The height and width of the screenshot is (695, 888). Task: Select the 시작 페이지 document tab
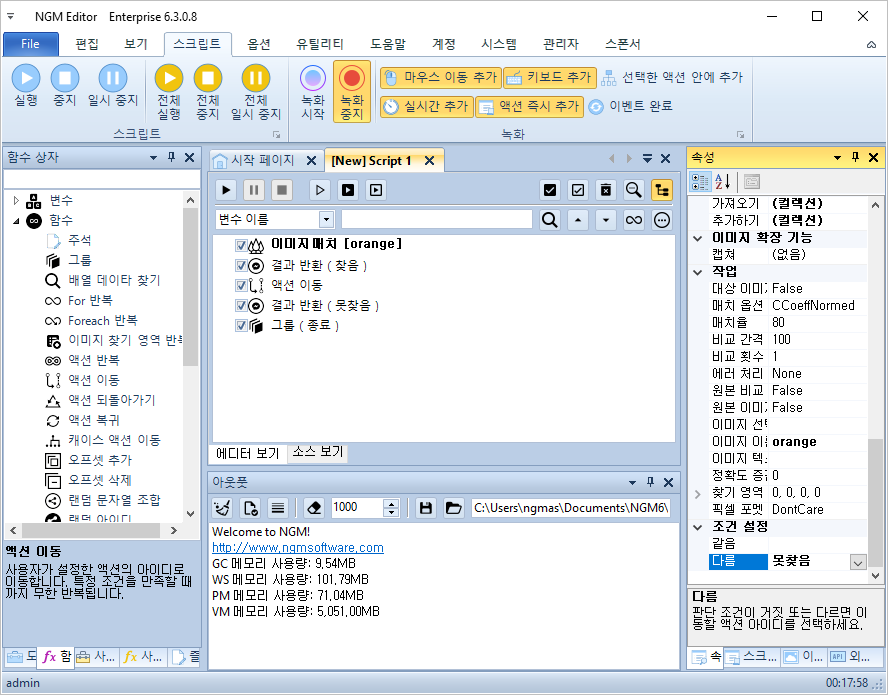[262, 160]
